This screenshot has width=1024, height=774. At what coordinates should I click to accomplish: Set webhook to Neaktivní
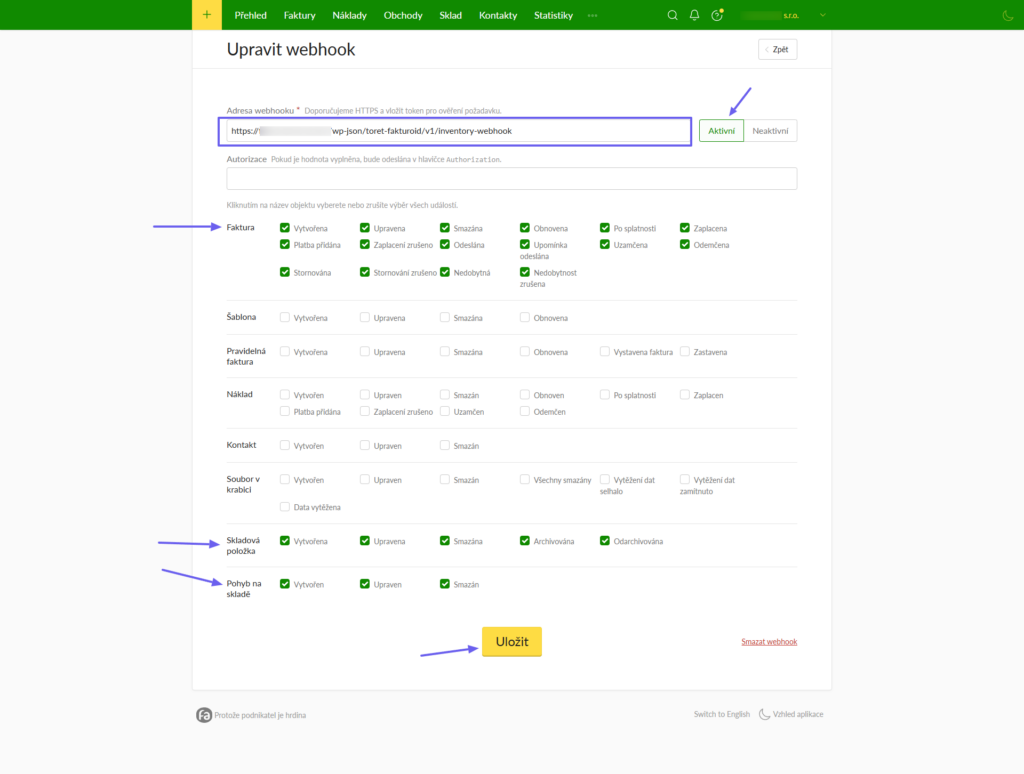(x=770, y=131)
